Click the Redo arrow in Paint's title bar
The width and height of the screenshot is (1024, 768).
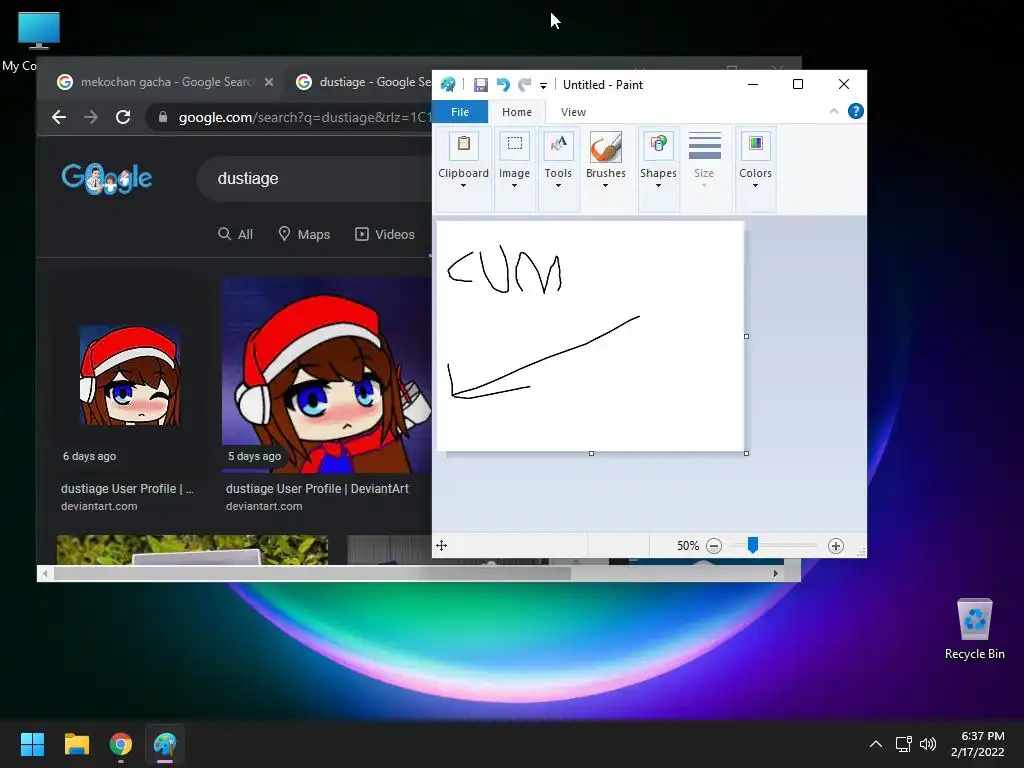point(524,85)
